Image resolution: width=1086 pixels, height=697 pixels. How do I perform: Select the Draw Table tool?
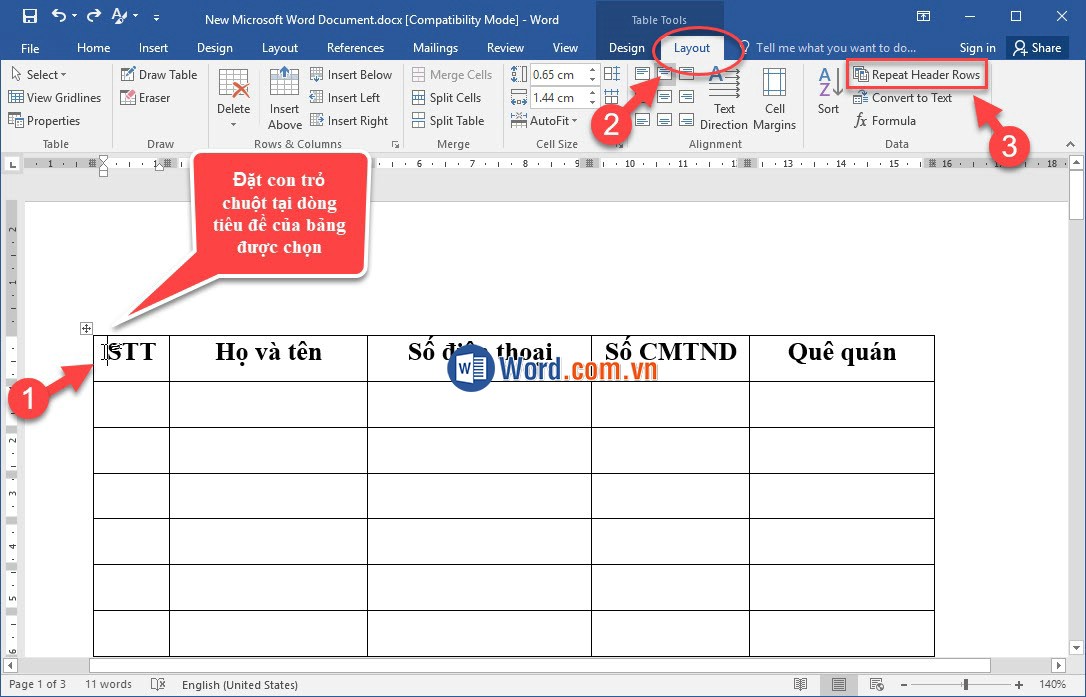click(159, 73)
